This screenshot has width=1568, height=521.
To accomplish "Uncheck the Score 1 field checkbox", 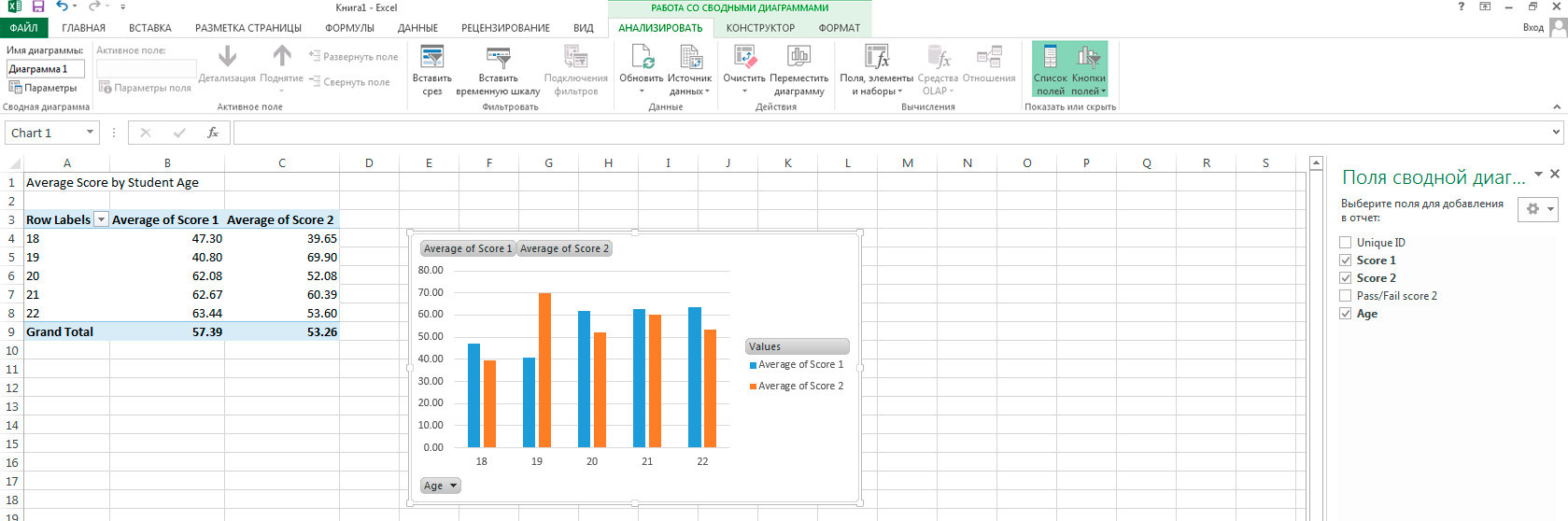I will [x=1346, y=260].
